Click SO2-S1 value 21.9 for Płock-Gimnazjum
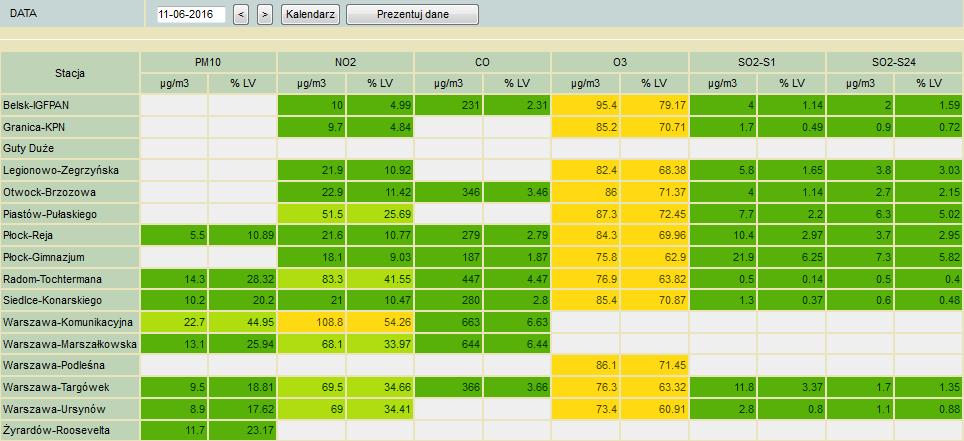Screen dimensions: 964x441 point(723,257)
